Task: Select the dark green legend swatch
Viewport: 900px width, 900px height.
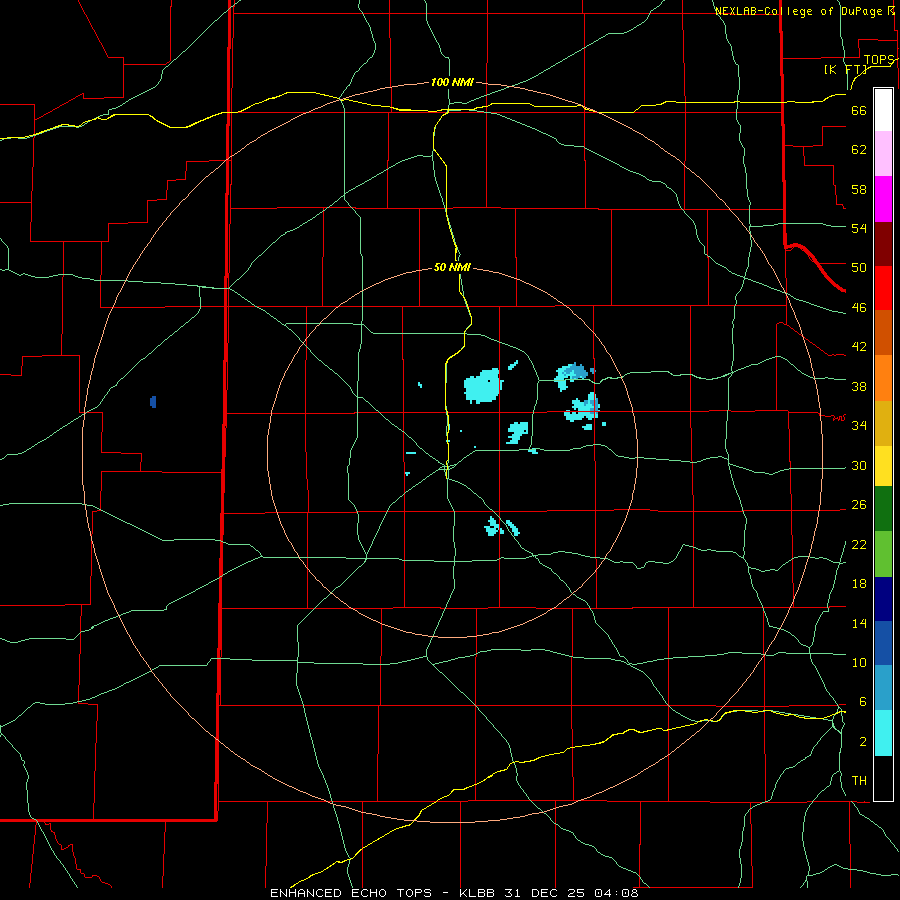Action: click(883, 509)
